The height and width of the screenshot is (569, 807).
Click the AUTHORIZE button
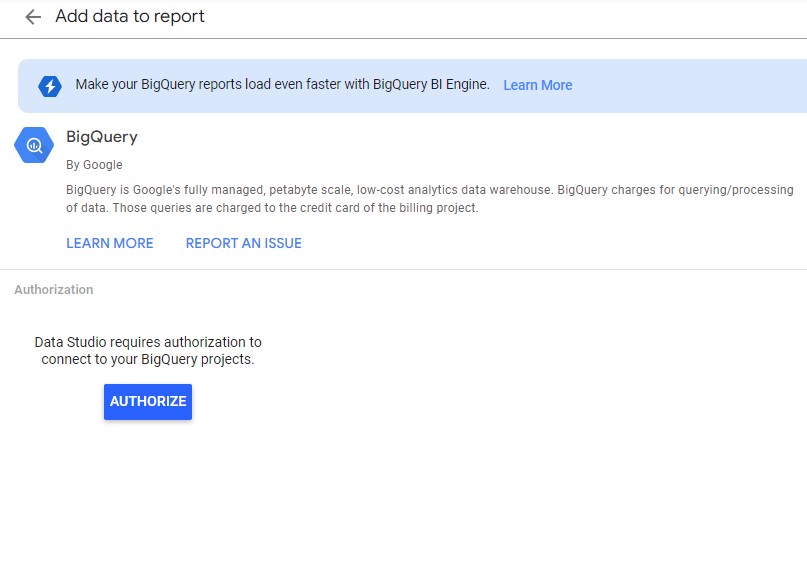(x=148, y=401)
